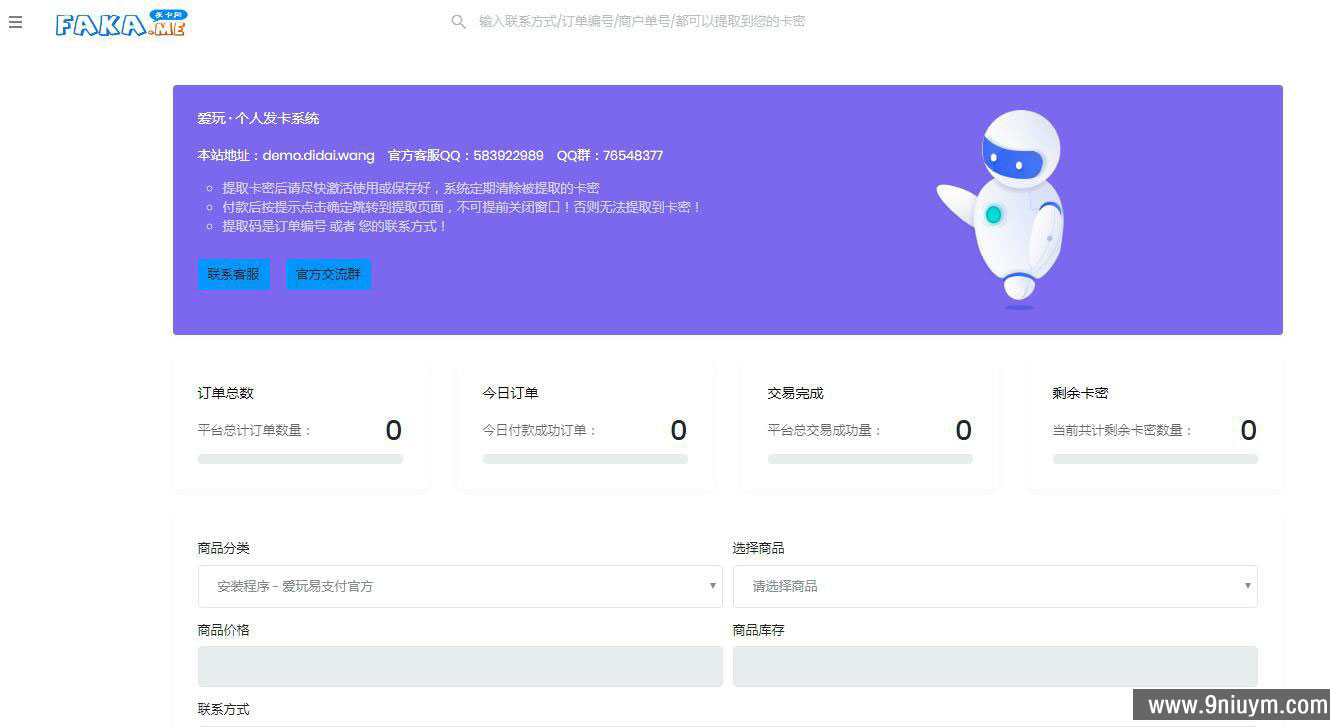
Task: Open the 选择商品 dropdown
Action: (995, 586)
